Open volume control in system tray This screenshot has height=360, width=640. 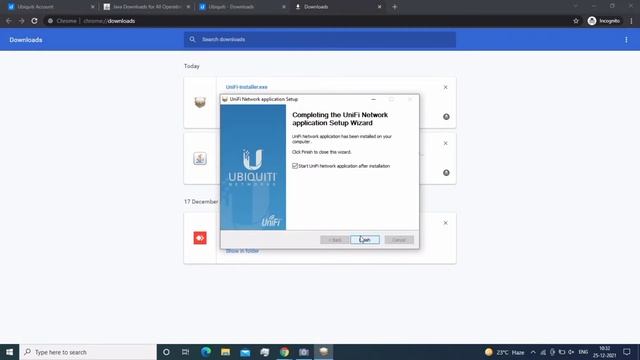coord(571,352)
